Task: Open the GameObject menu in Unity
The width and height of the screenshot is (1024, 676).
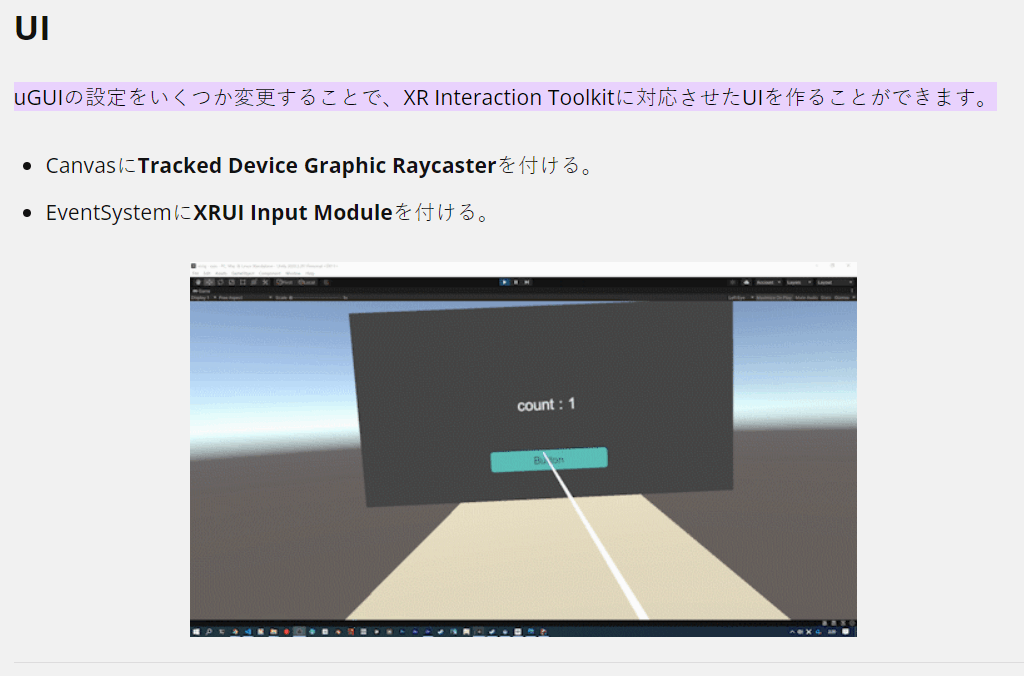Action: (x=242, y=273)
